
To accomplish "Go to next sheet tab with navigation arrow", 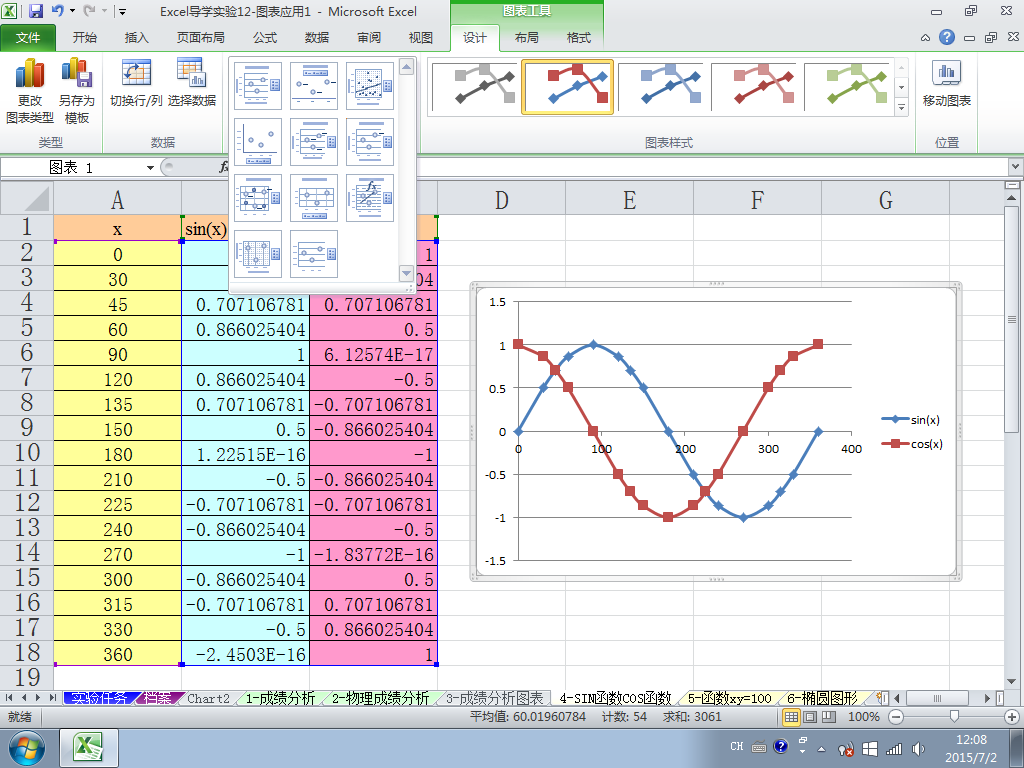I will pos(38,698).
